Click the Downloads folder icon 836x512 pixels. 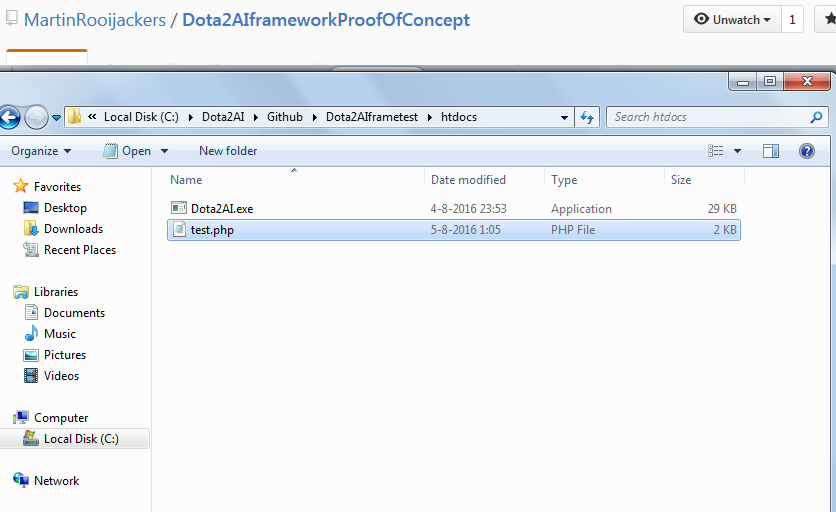point(31,228)
